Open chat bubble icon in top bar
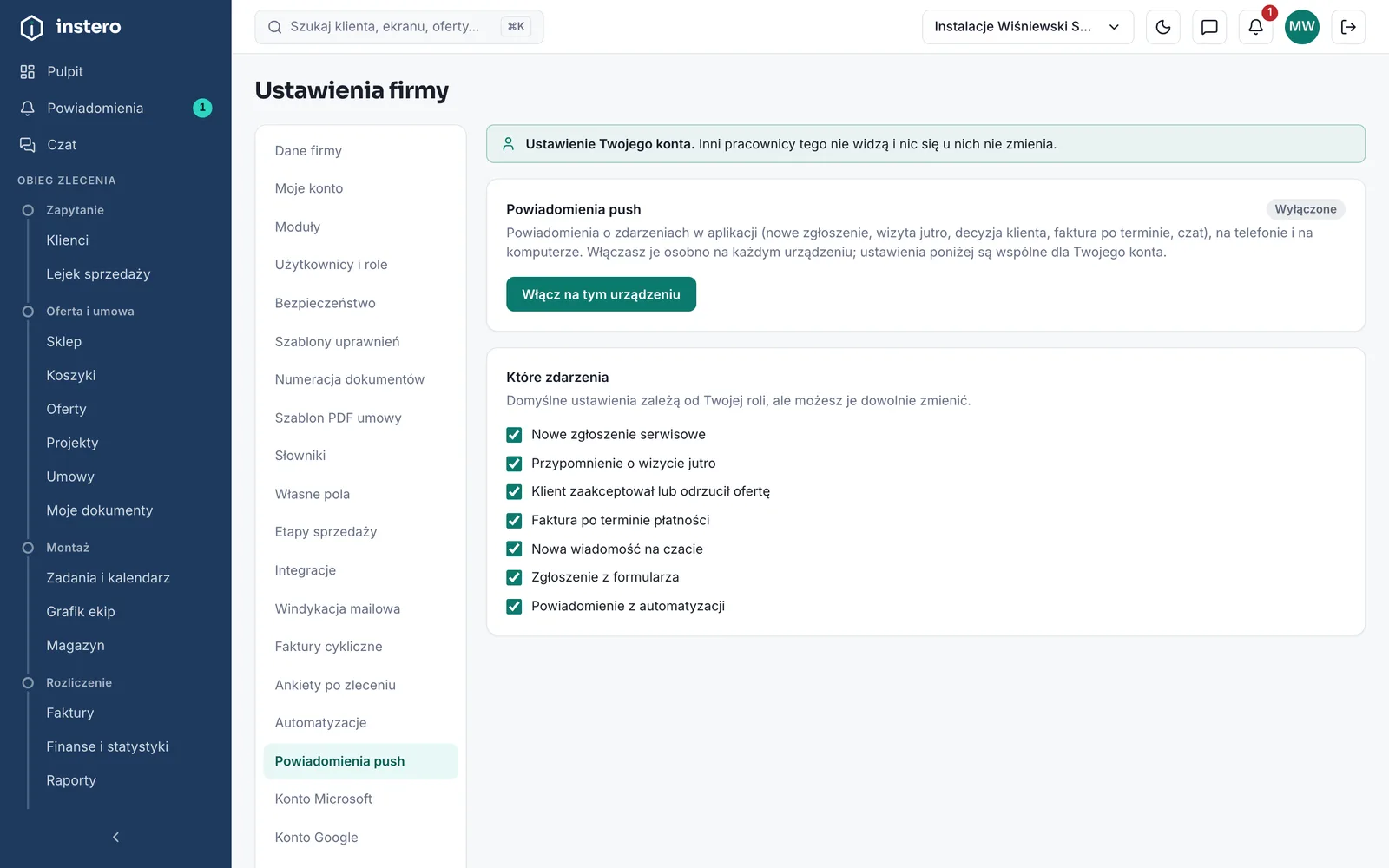Viewport: 1389px width, 868px height. pyautogui.click(x=1209, y=27)
